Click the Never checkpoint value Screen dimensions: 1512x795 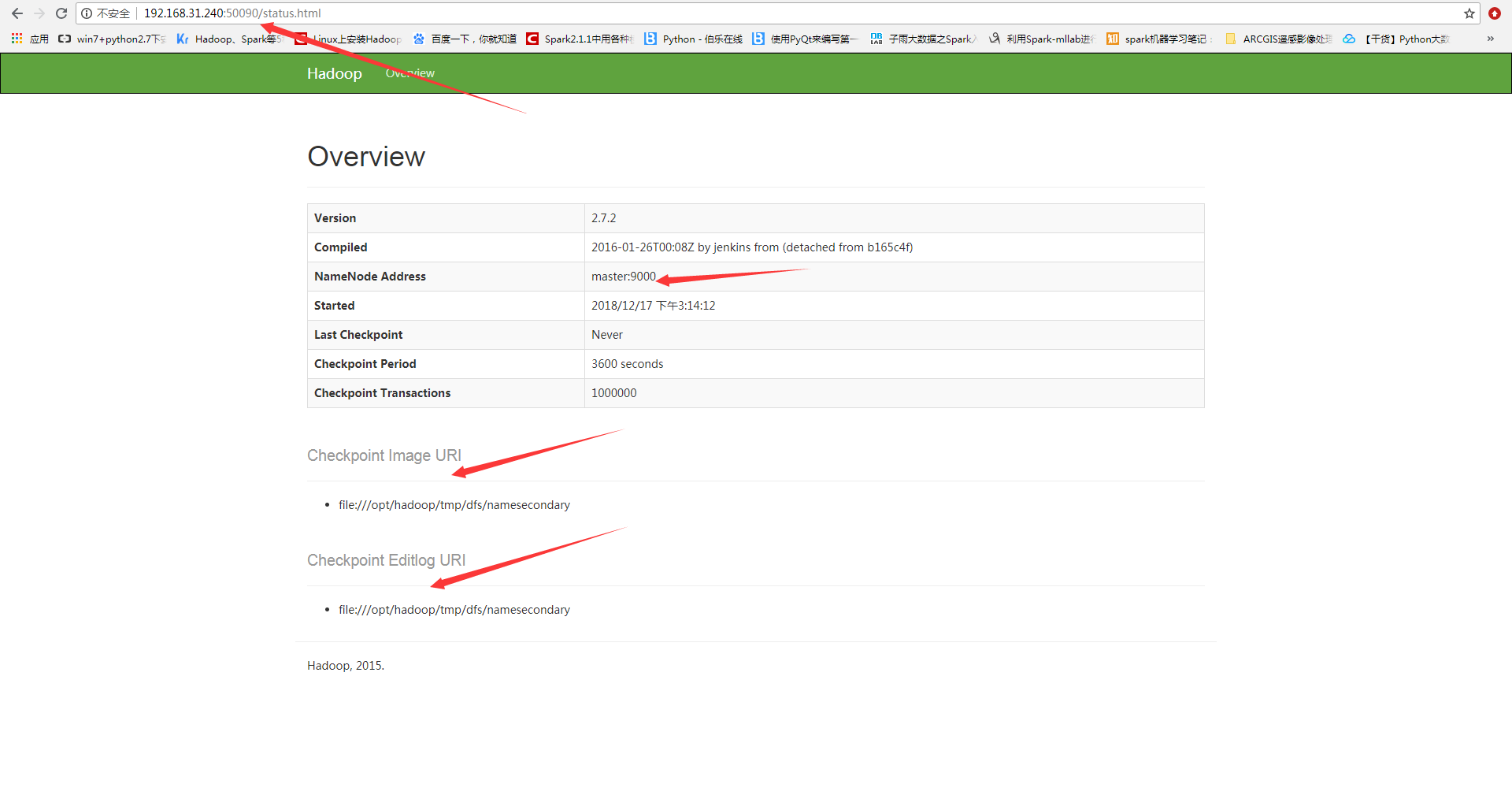coord(607,335)
